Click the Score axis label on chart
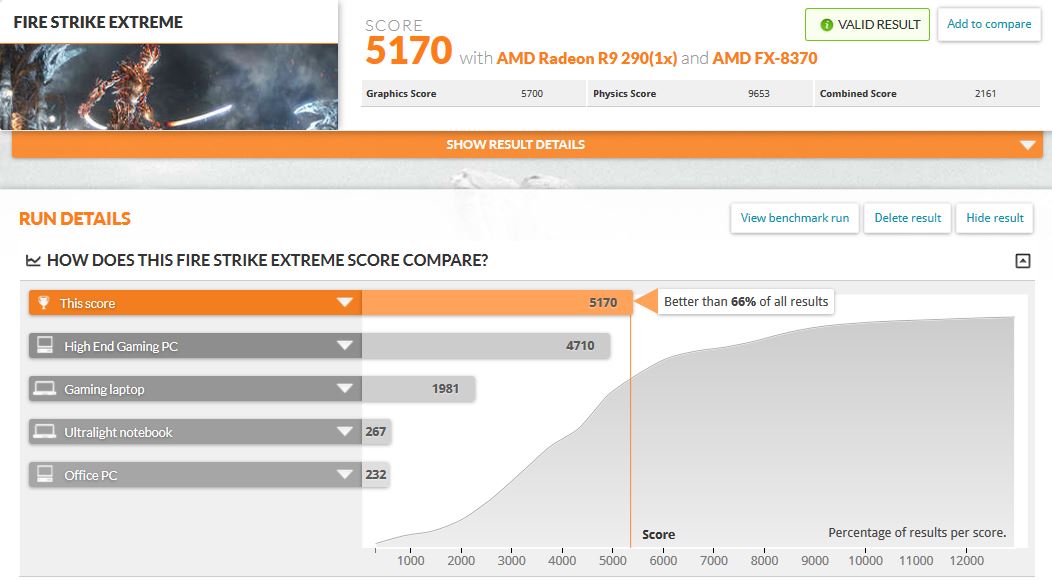 658,534
